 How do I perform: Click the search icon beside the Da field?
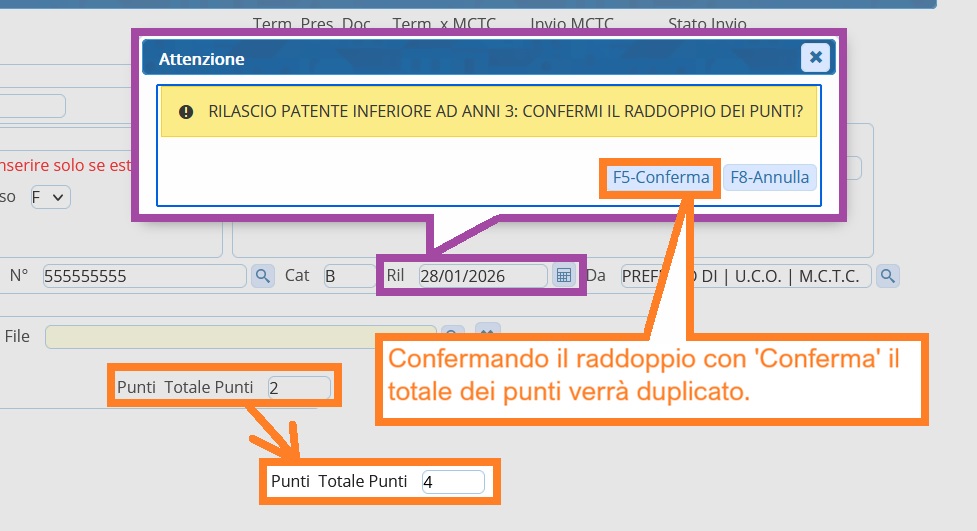(x=887, y=275)
